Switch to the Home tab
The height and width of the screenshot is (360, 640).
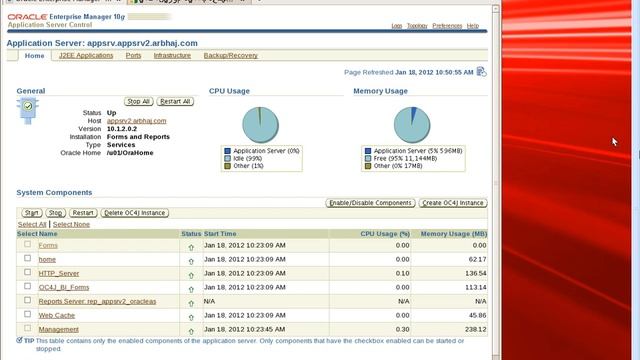pos(34,56)
